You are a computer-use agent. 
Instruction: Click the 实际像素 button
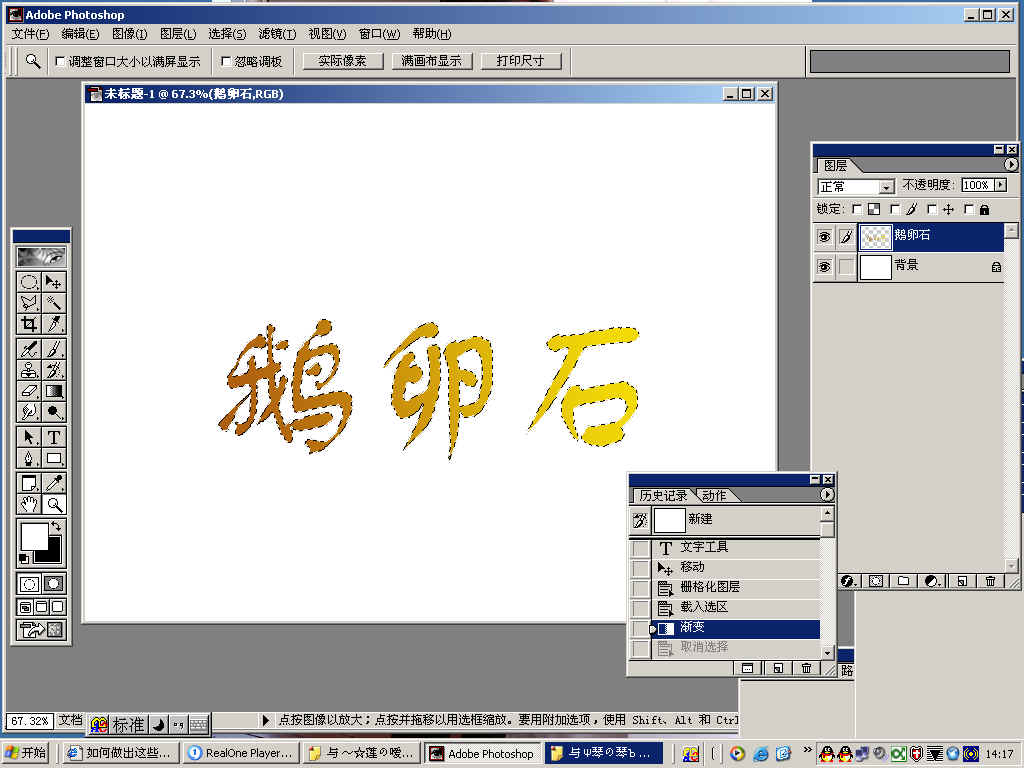342,61
